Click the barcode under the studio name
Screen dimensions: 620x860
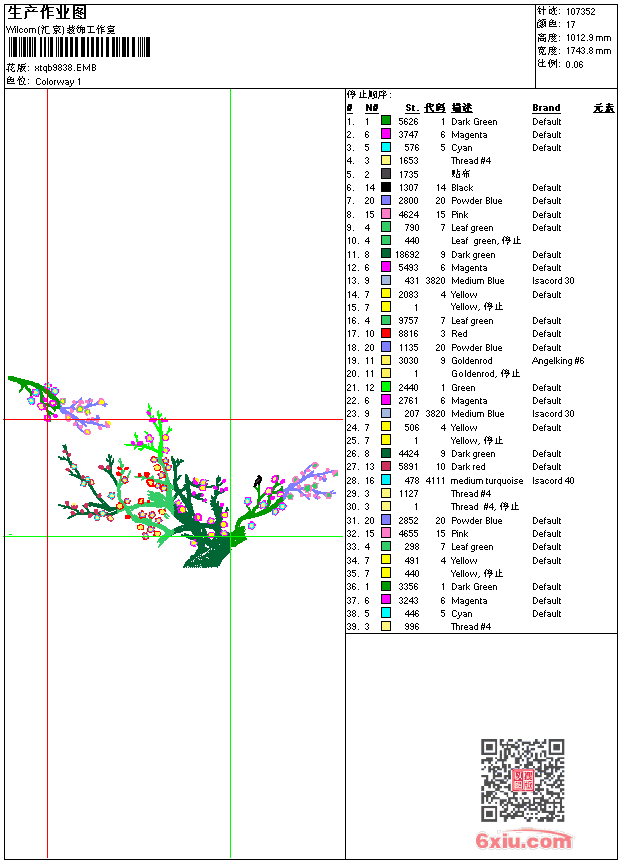tap(78, 47)
